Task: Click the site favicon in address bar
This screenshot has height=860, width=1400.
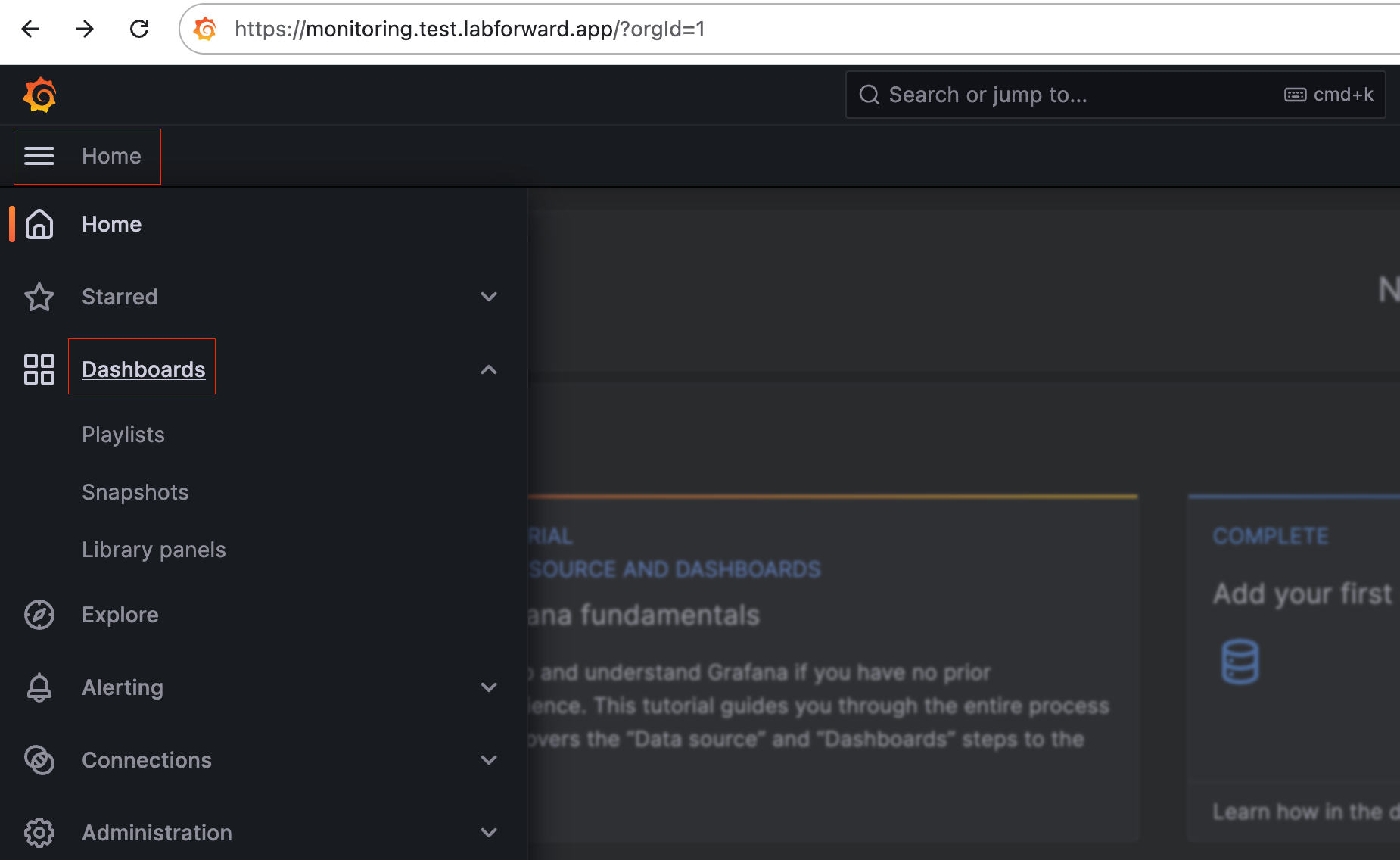Action: pyautogui.click(x=205, y=29)
